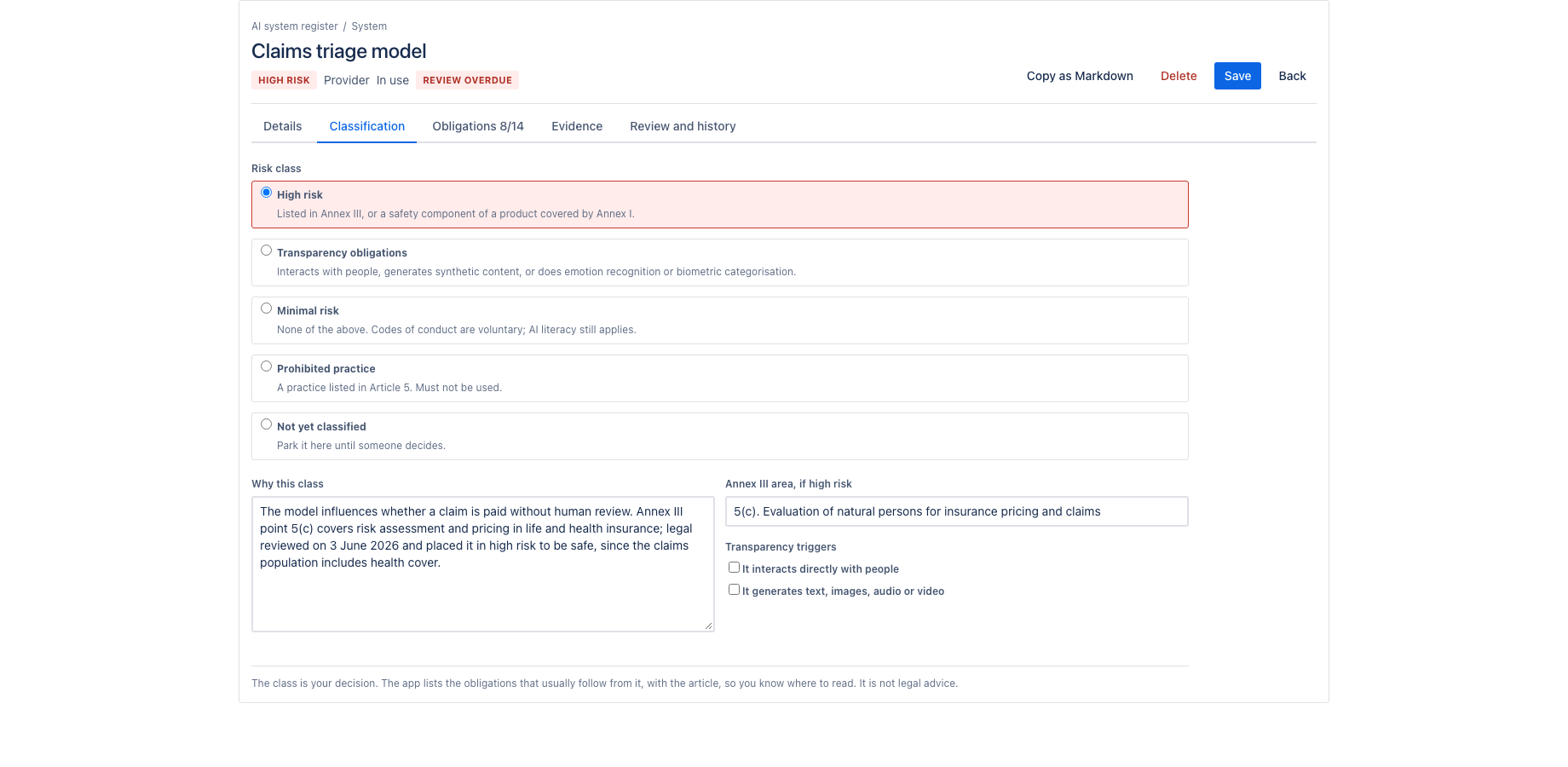The width and height of the screenshot is (1568, 767).
Task: Click the HIGH RISK badge
Action: click(x=284, y=80)
